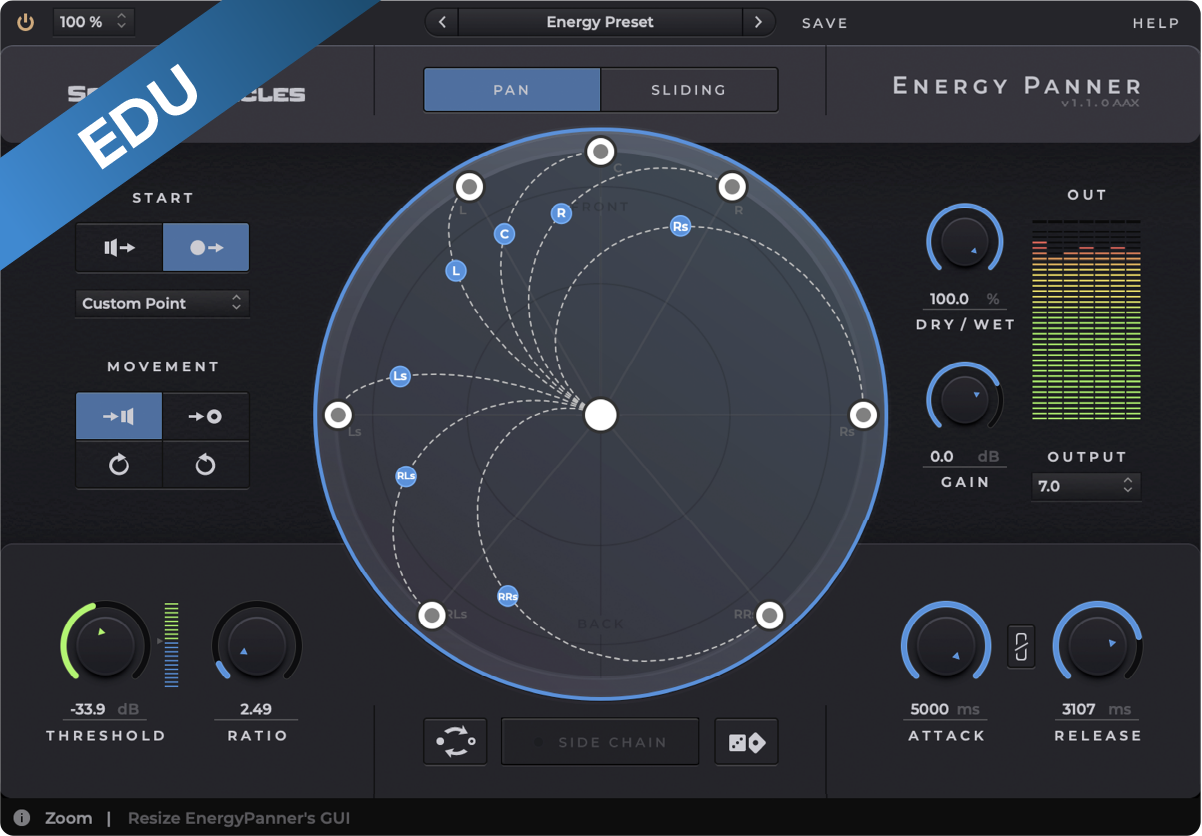Choose movement toward speaker icon
The image size is (1202, 836).
(119, 416)
